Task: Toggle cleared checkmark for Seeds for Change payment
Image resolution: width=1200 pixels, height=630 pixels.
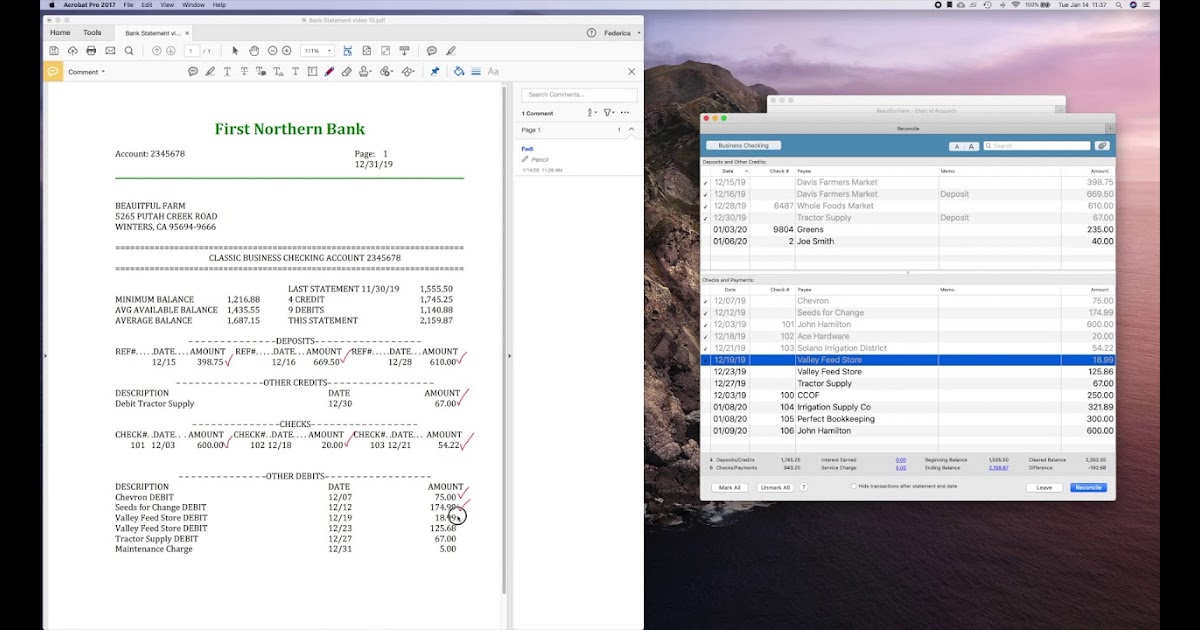Action: click(706, 313)
